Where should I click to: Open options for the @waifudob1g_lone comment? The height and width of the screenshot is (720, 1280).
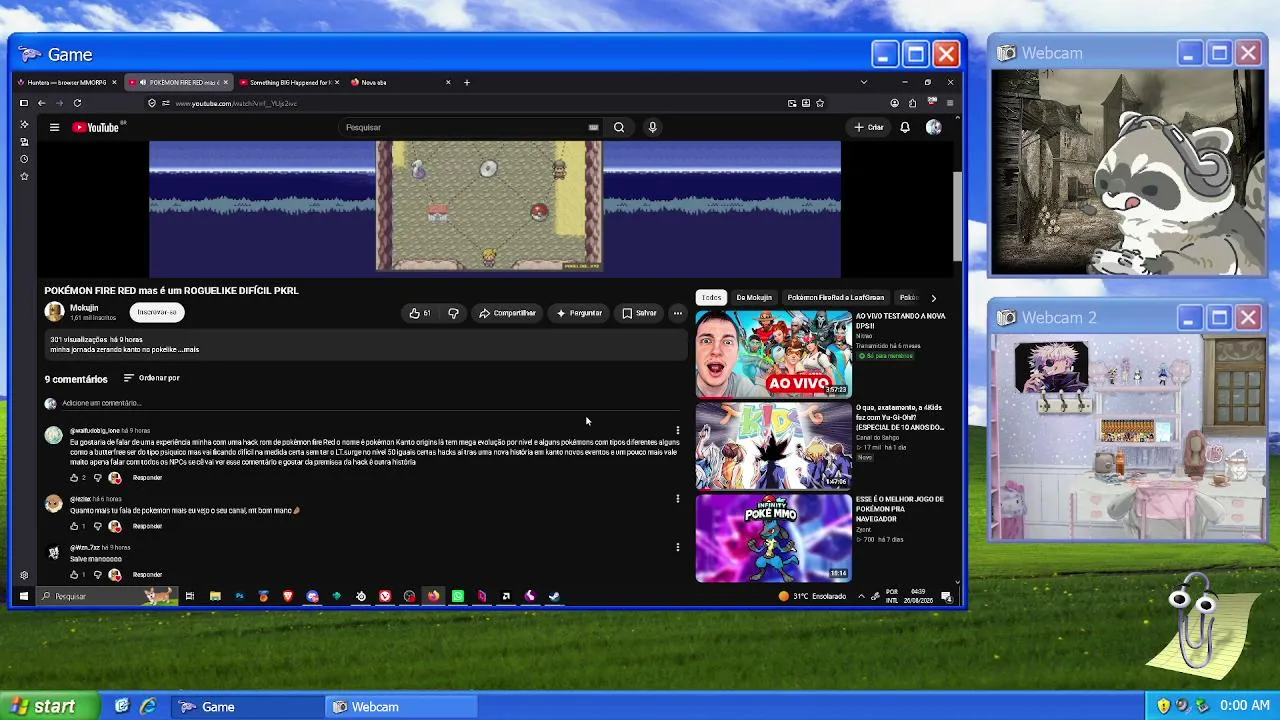[x=678, y=431]
